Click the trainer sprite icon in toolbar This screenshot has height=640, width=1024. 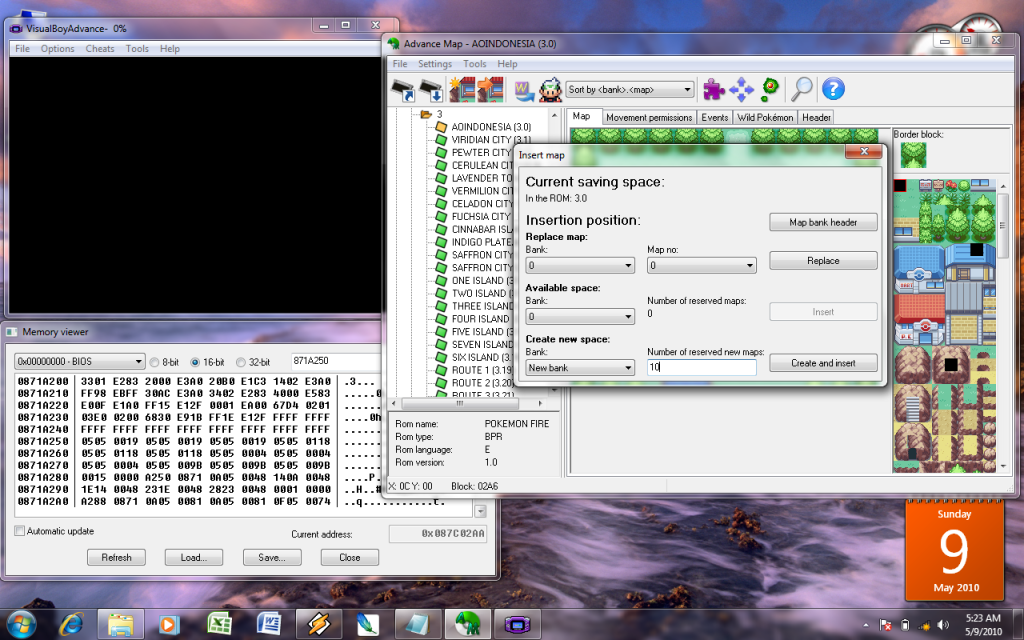pos(550,89)
